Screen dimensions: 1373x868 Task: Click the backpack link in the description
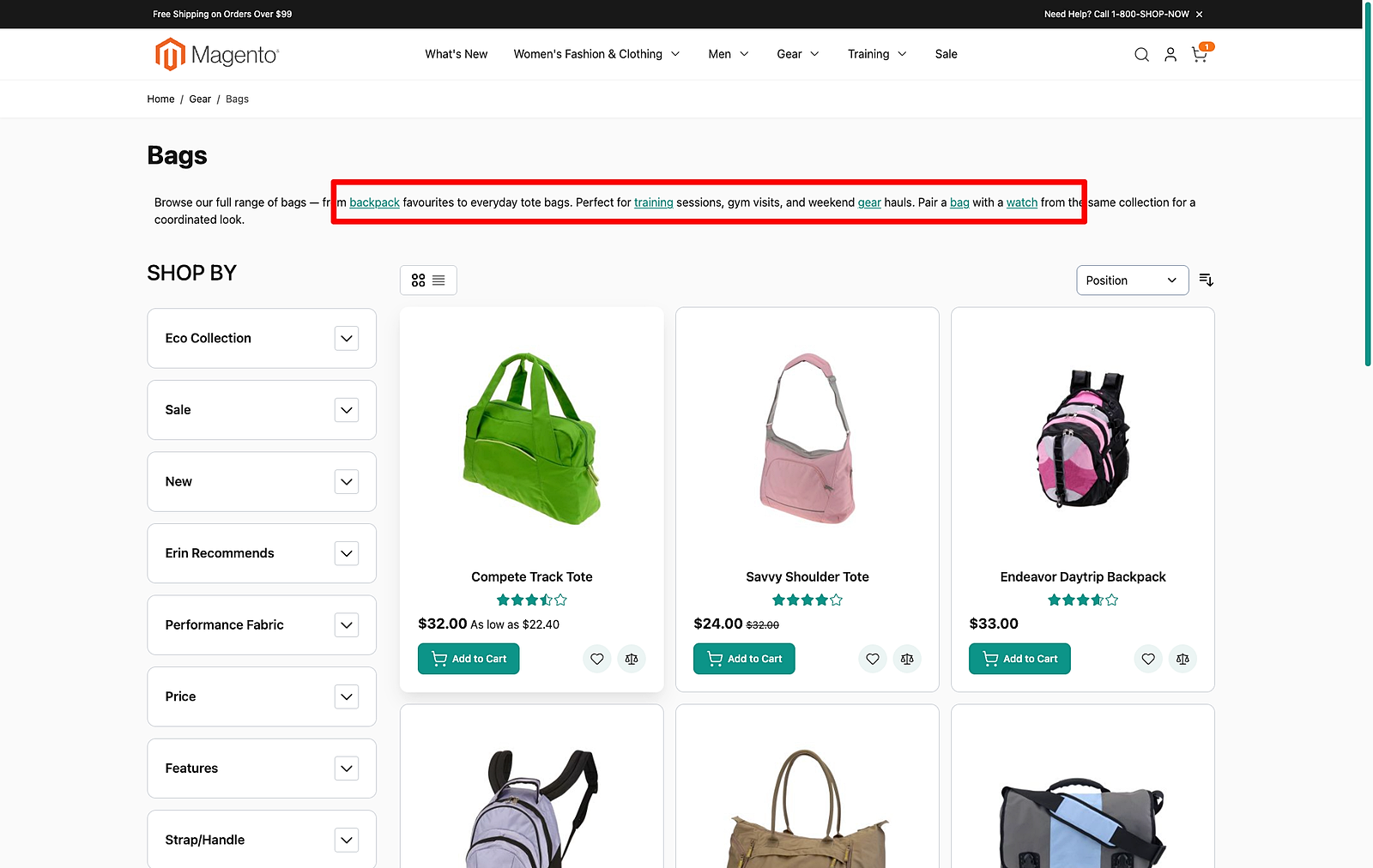(x=374, y=202)
